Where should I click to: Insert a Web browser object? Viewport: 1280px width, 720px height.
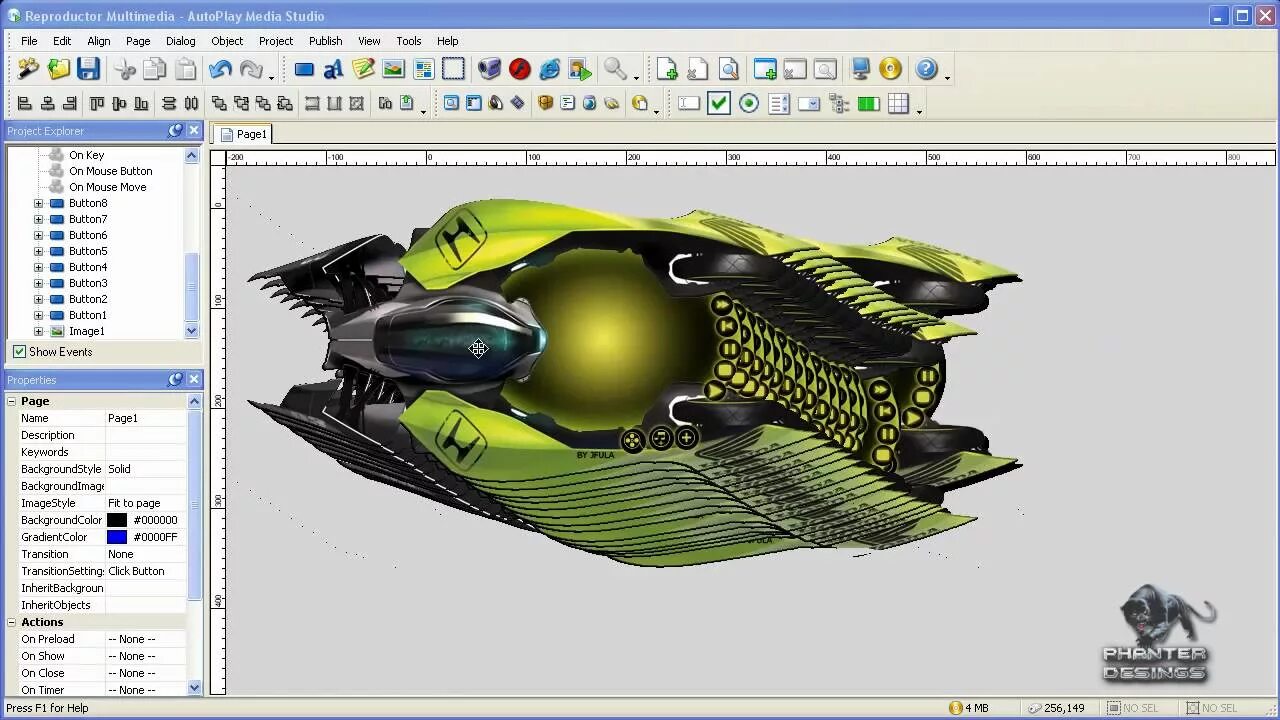(x=549, y=69)
